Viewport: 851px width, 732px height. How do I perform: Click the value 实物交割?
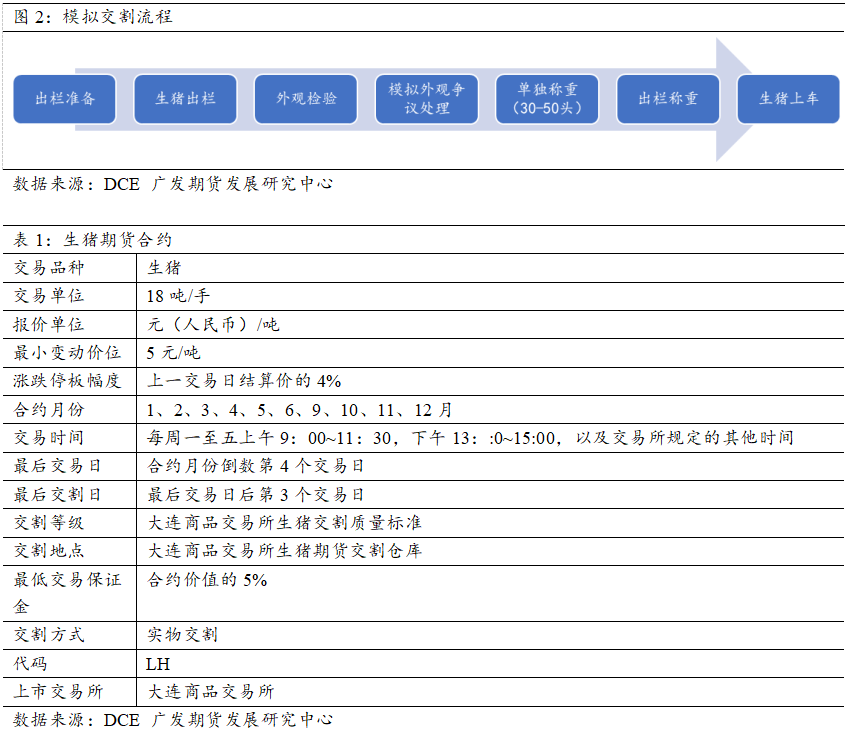182,635
